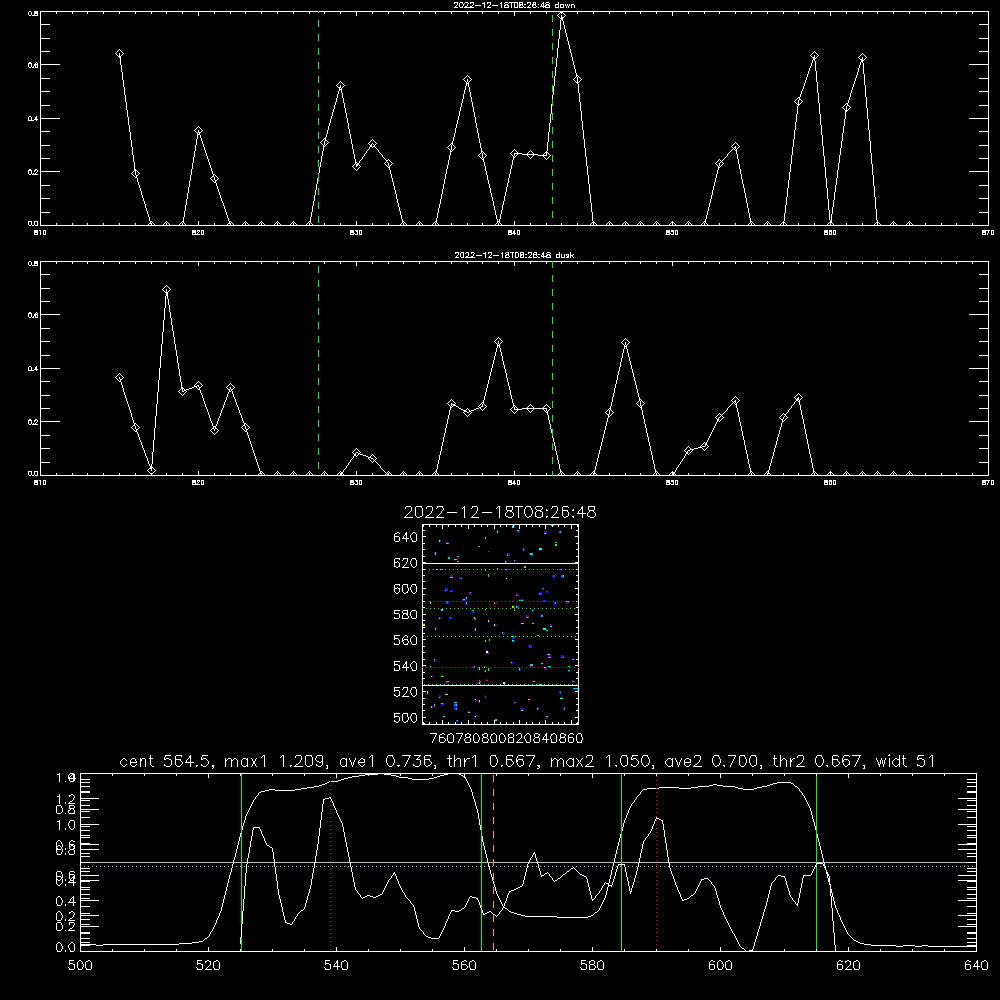Screen dimensions: 1000x1000
Task: Click the dawn peak diamond near x 862
Action: [862, 58]
